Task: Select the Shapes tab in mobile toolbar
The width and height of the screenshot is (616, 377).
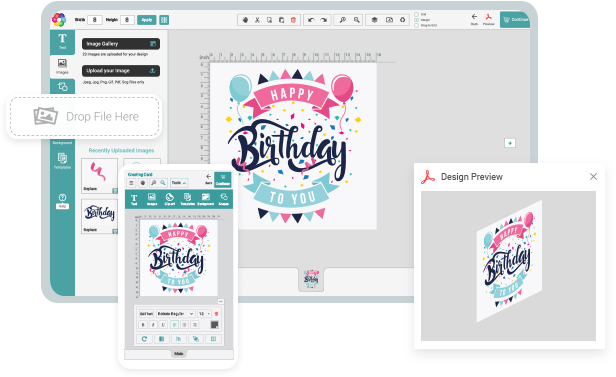Action: pyautogui.click(x=224, y=199)
